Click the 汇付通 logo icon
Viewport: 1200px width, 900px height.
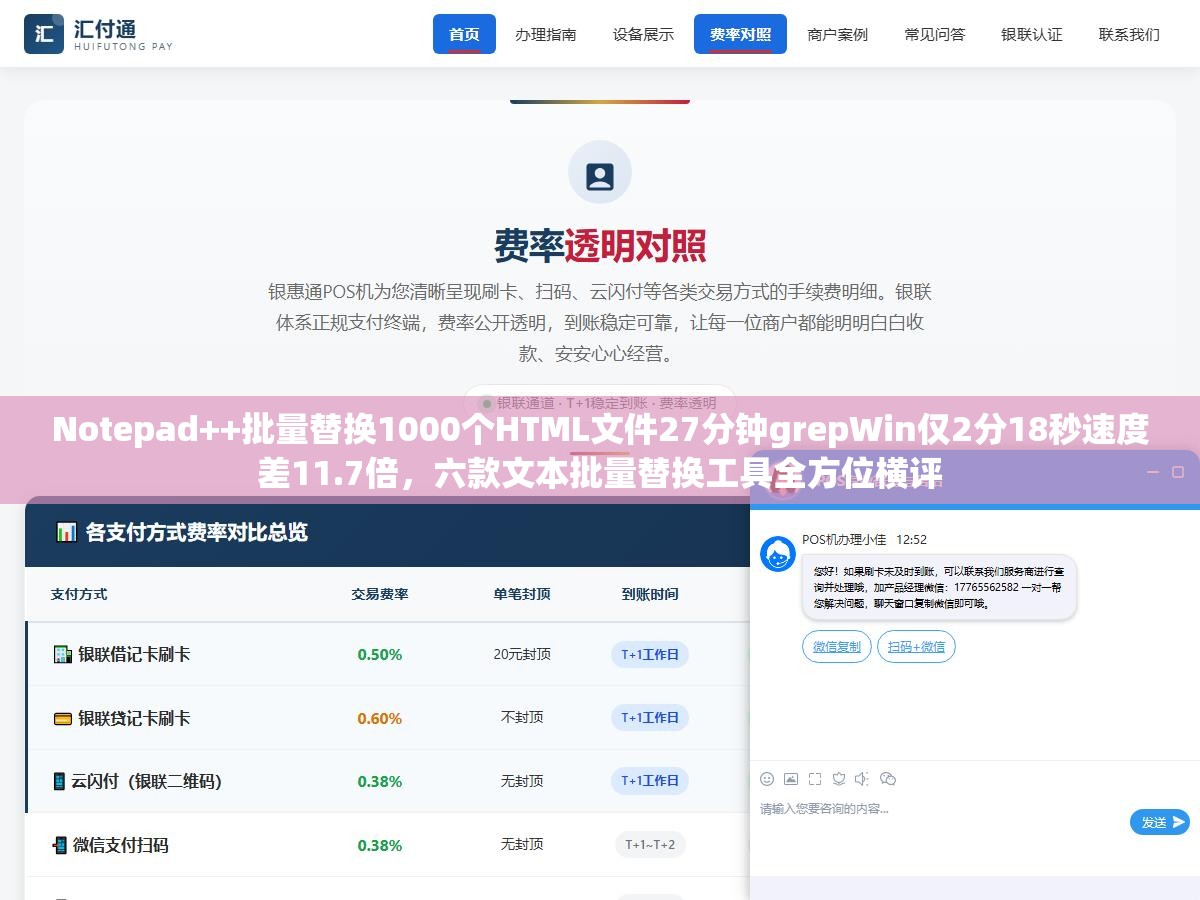[44, 34]
